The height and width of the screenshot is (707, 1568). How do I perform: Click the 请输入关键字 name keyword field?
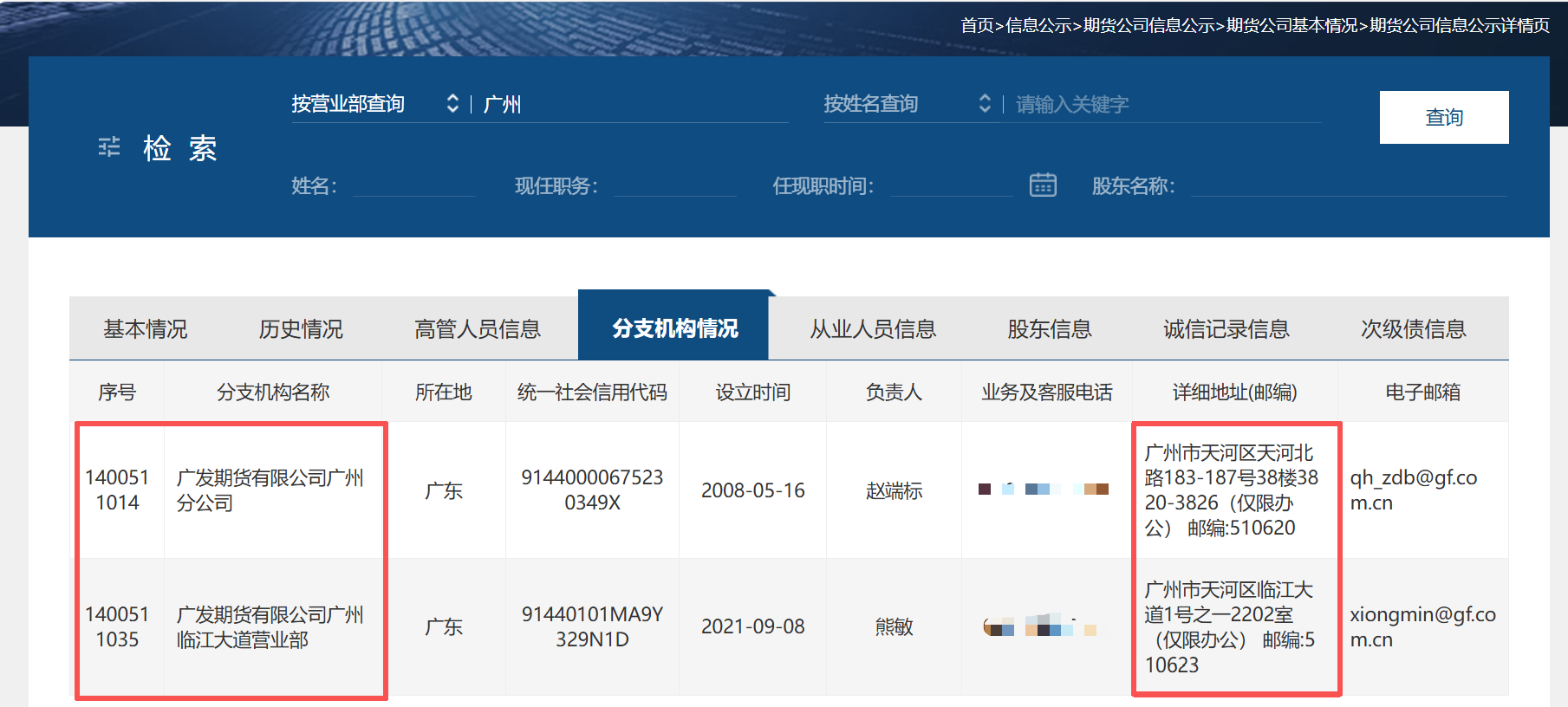point(1168,105)
